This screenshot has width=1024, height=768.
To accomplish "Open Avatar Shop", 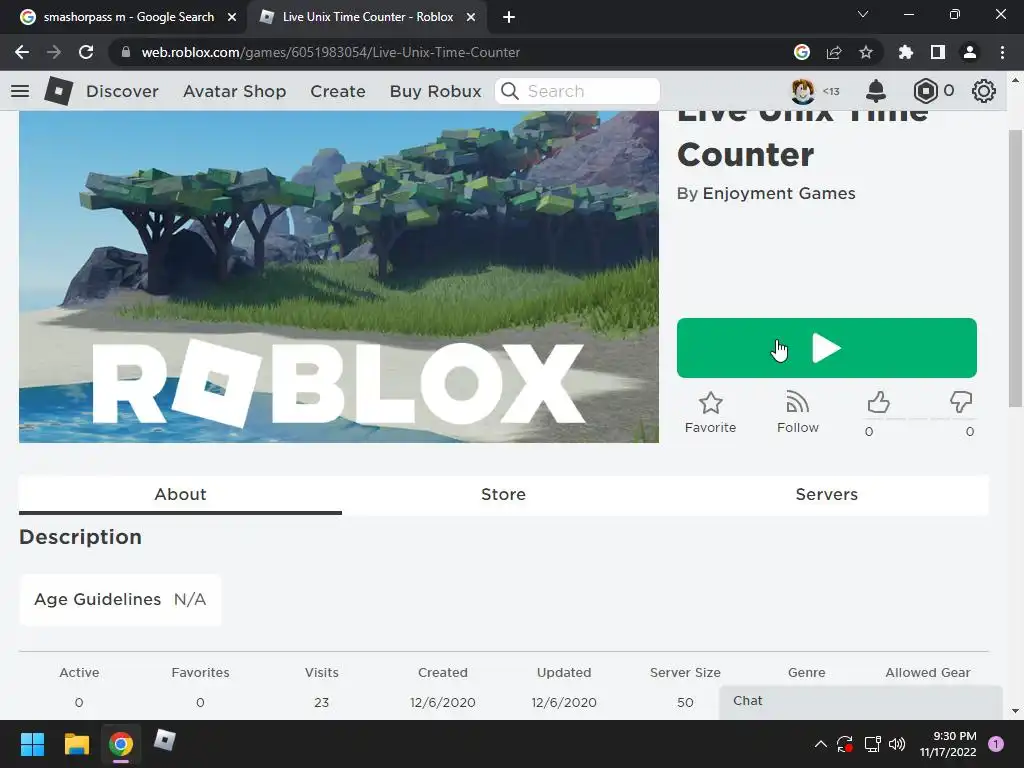I will click(x=234, y=91).
